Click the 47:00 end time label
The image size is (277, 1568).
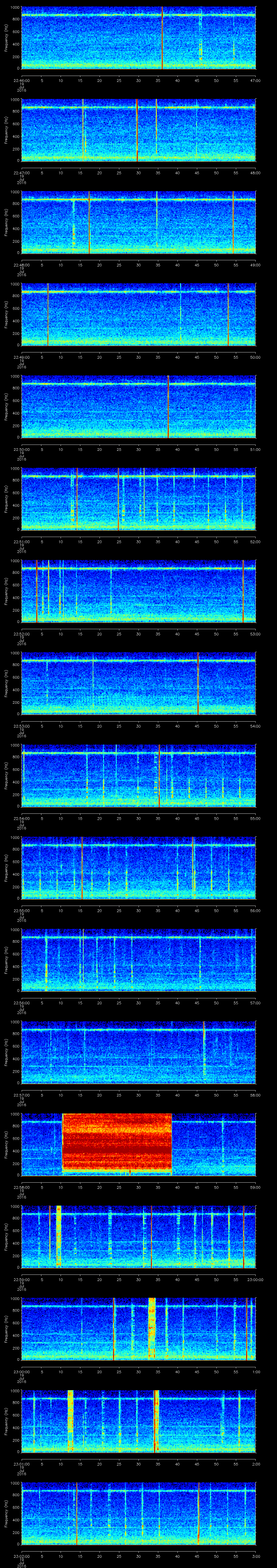tap(255, 80)
